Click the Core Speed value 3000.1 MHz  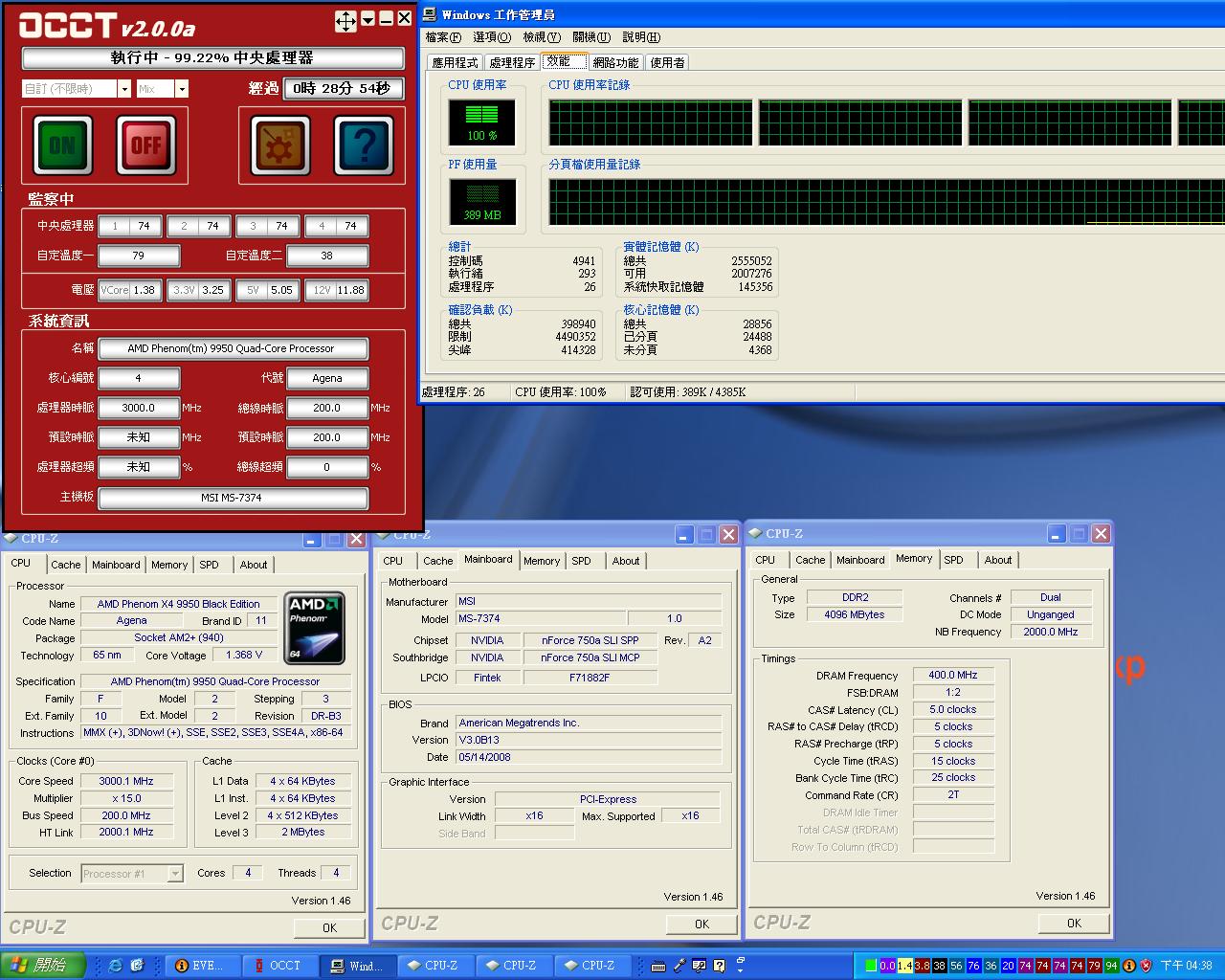click(x=126, y=781)
